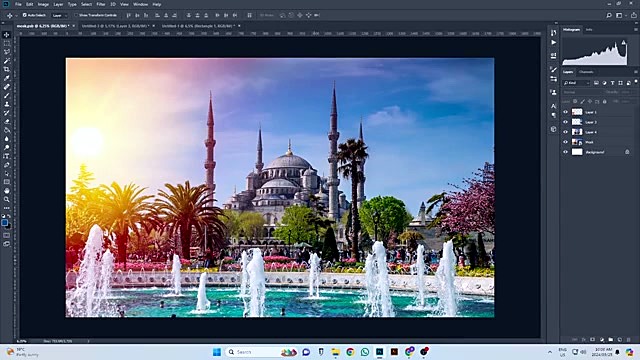Select the Clone Stamp tool
The height and width of the screenshot is (360, 640).
pyautogui.click(x=7, y=104)
